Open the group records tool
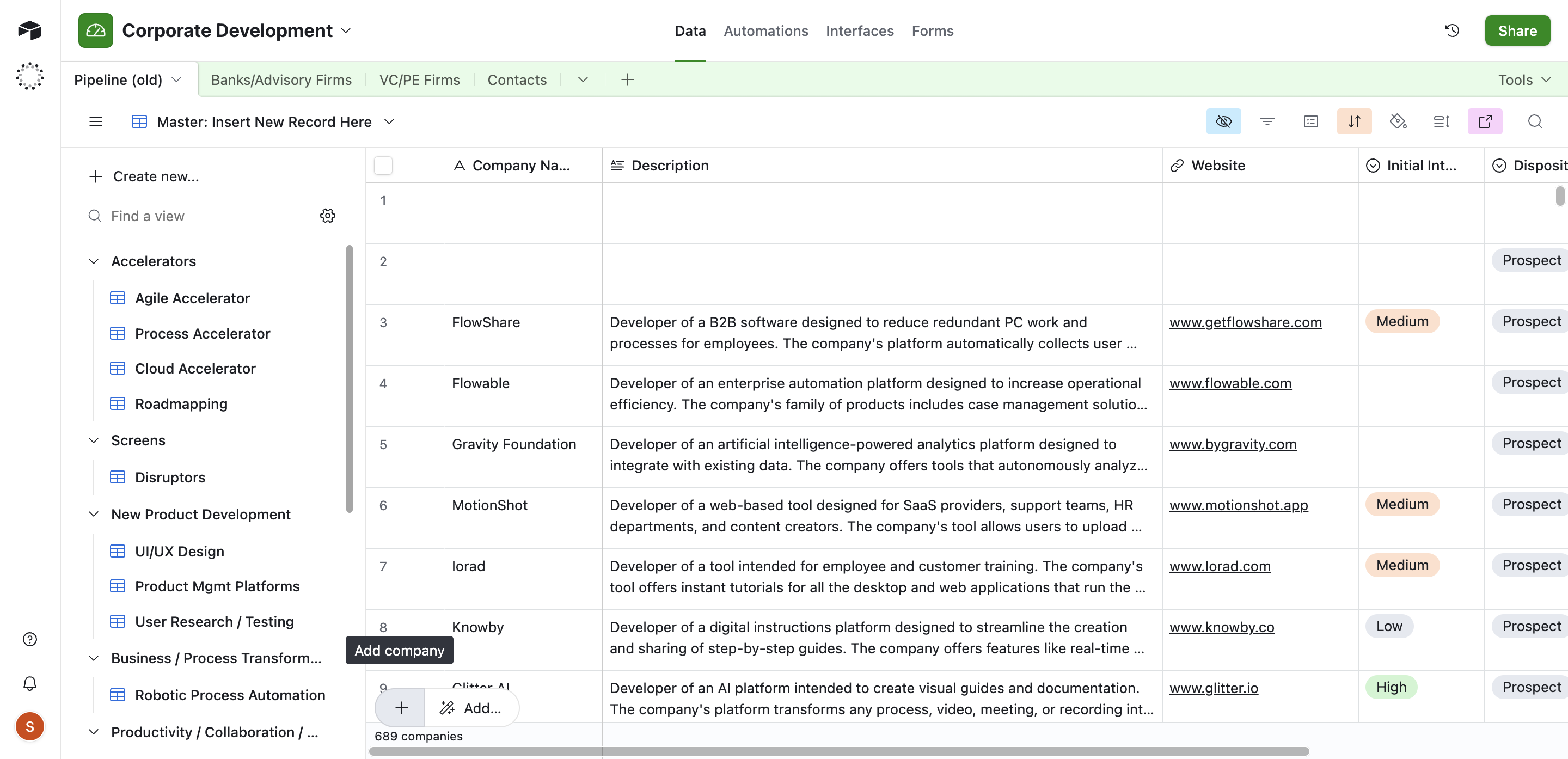The height and width of the screenshot is (759, 1568). (x=1310, y=122)
